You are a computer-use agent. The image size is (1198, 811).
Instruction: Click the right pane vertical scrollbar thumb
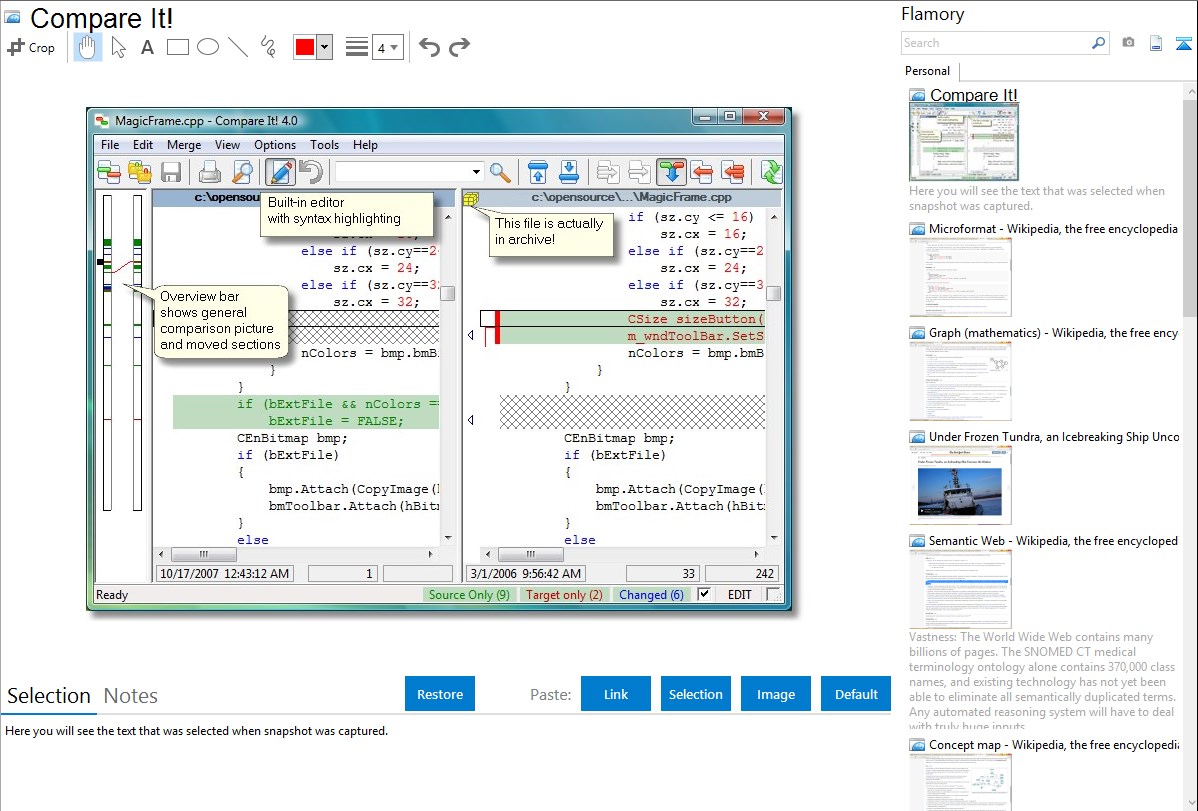pyautogui.click(x=774, y=294)
